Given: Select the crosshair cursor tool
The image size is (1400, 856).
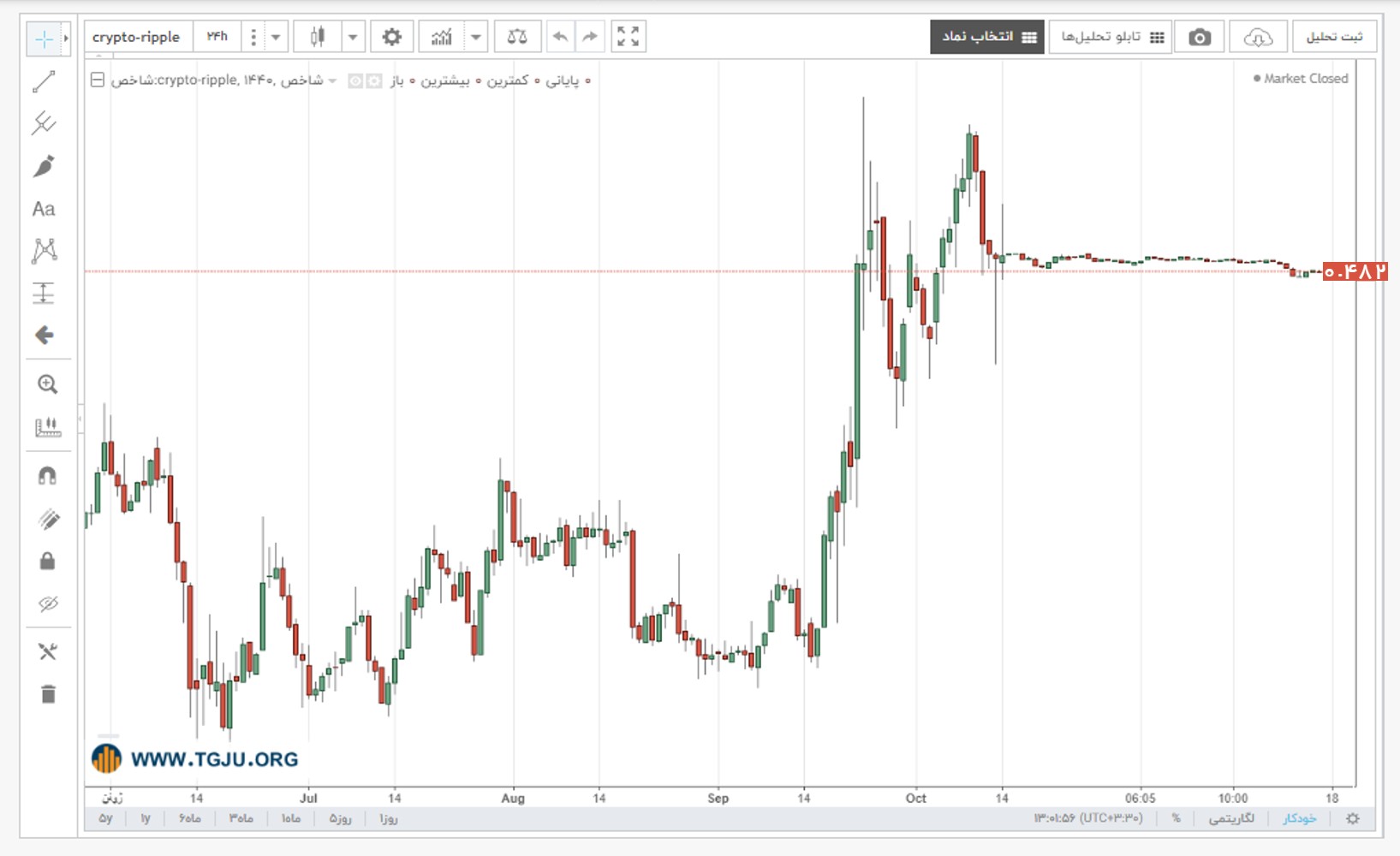Looking at the screenshot, I should [x=44, y=39].
